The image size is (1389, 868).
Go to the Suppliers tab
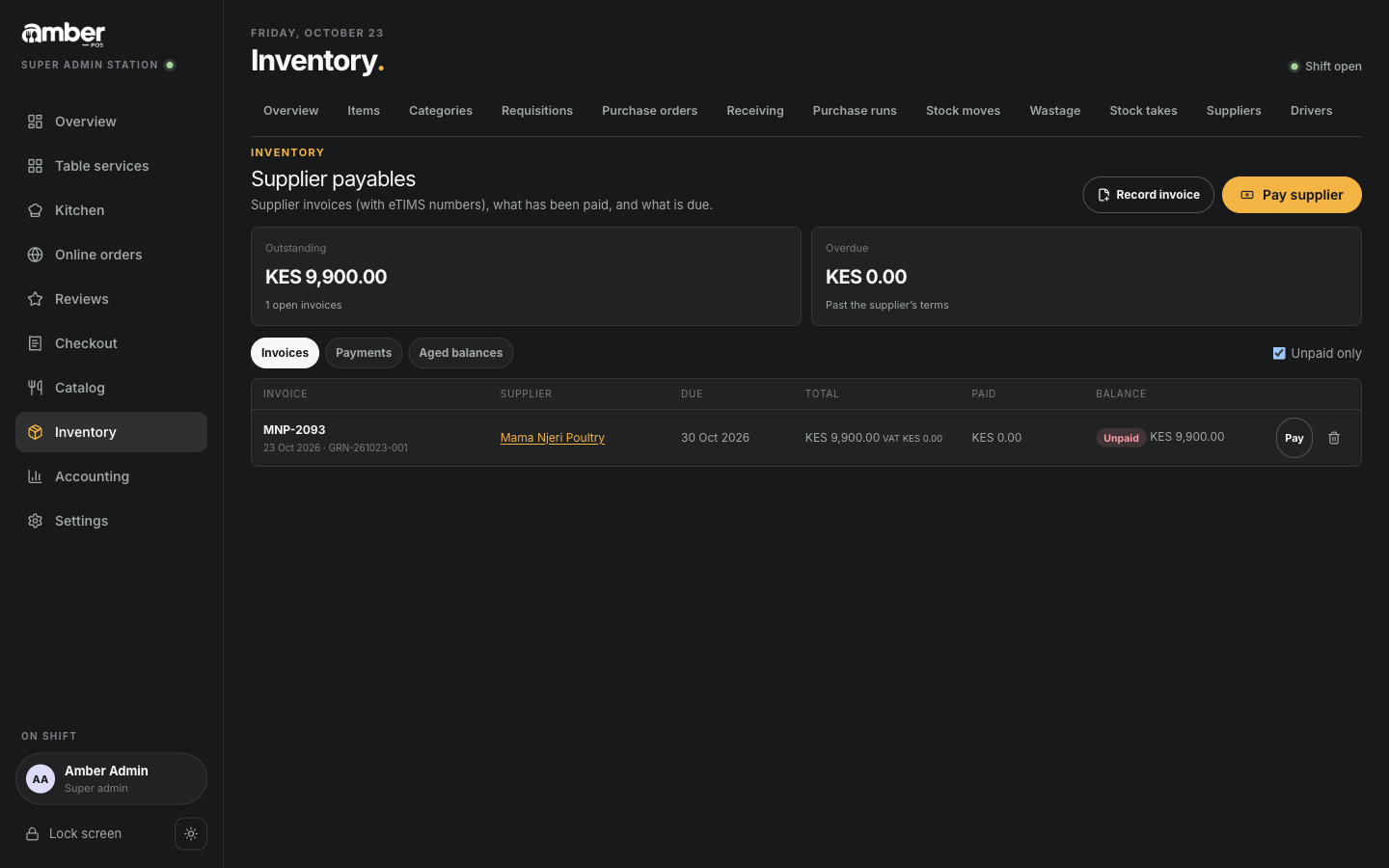1234,111
